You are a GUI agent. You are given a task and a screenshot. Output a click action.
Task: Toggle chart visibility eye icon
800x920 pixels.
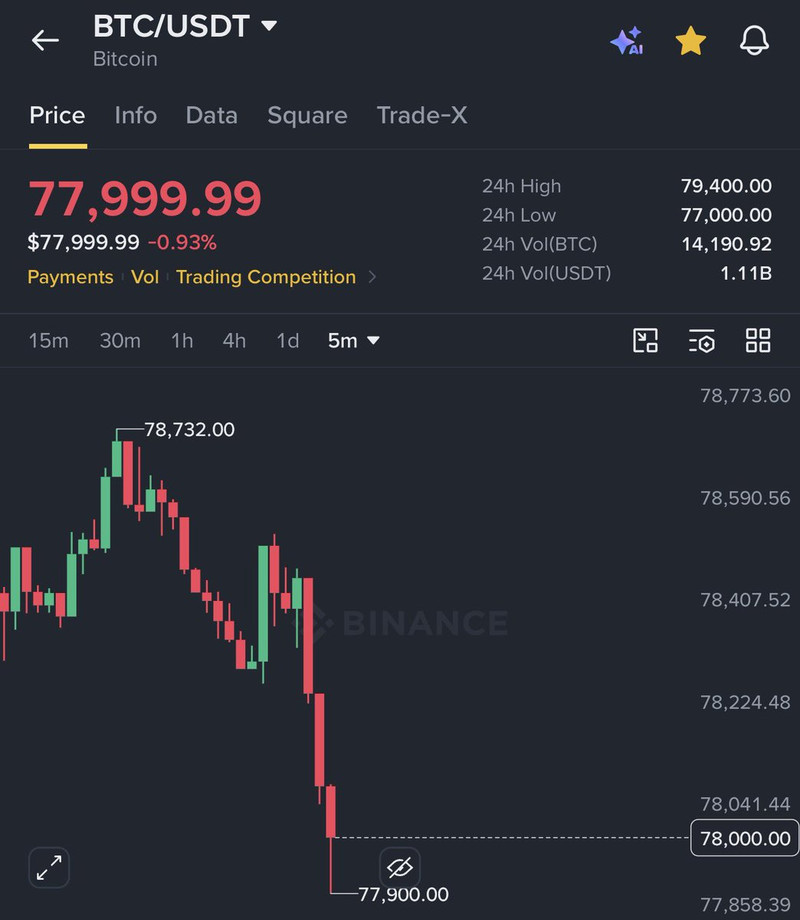pos(400,867)
